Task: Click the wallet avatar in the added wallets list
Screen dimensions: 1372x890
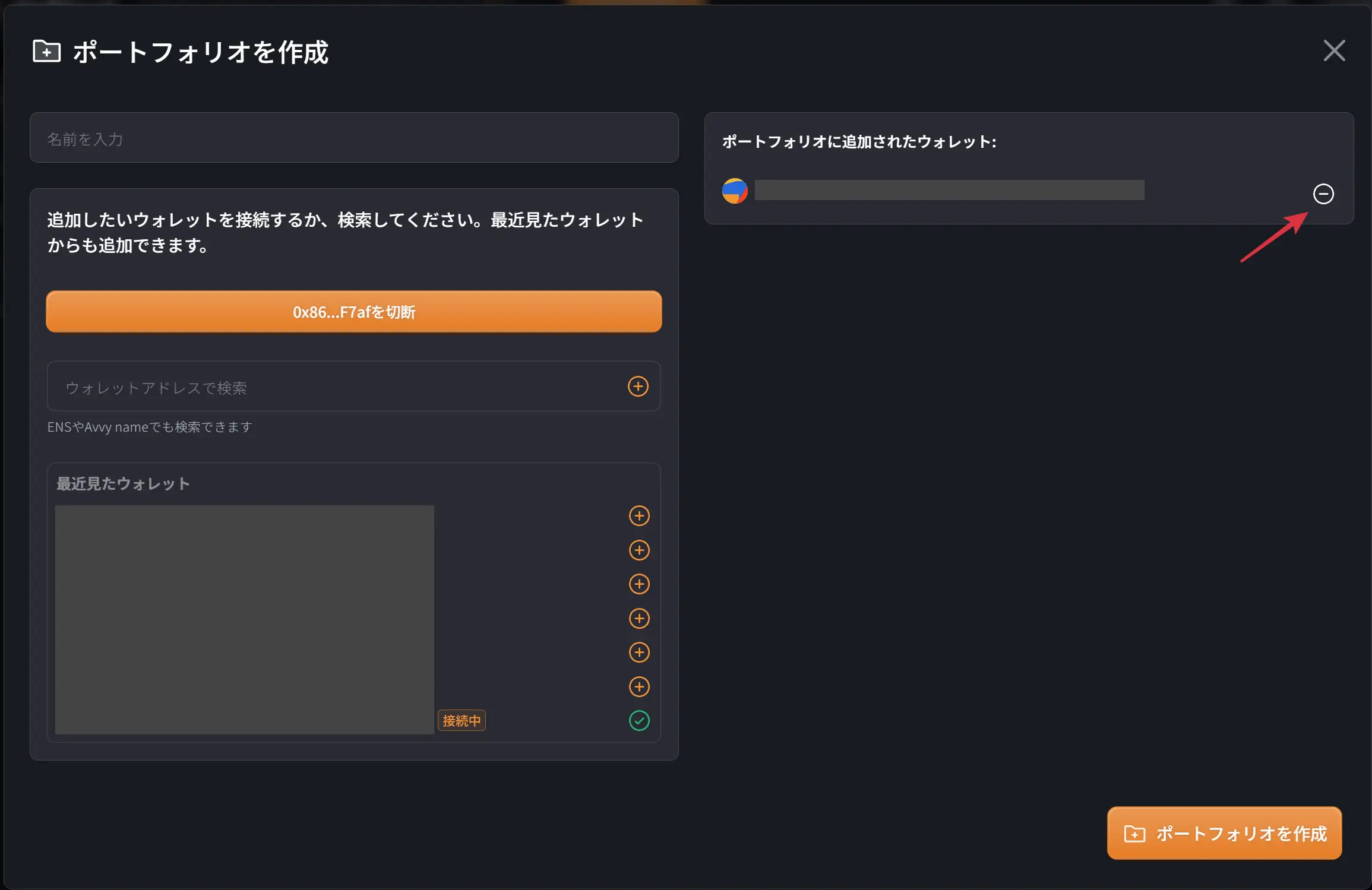Action: [x=735, y=191]
